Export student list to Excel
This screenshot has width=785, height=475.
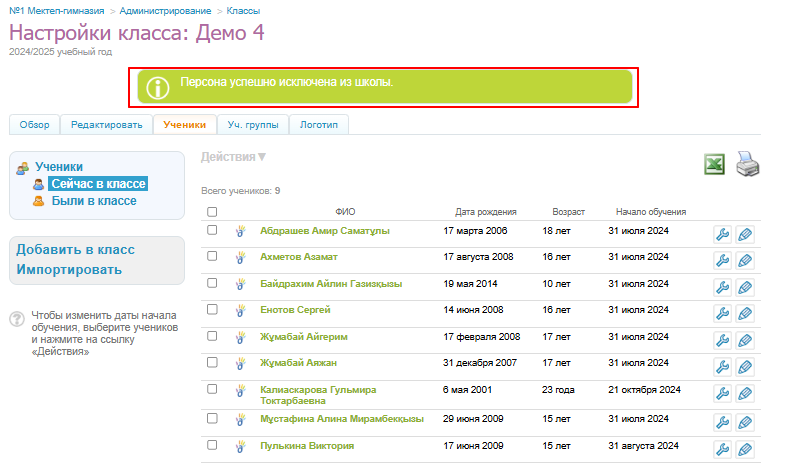point(714,164)
